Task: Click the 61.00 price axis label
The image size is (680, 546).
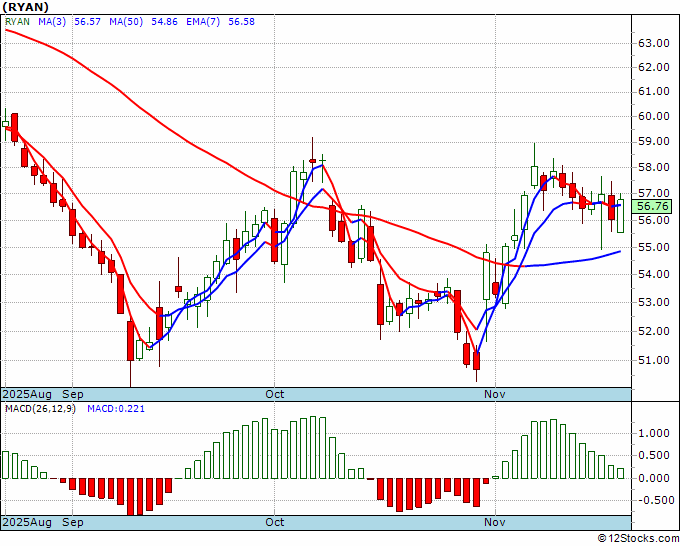Action: [x=654, y=92]
